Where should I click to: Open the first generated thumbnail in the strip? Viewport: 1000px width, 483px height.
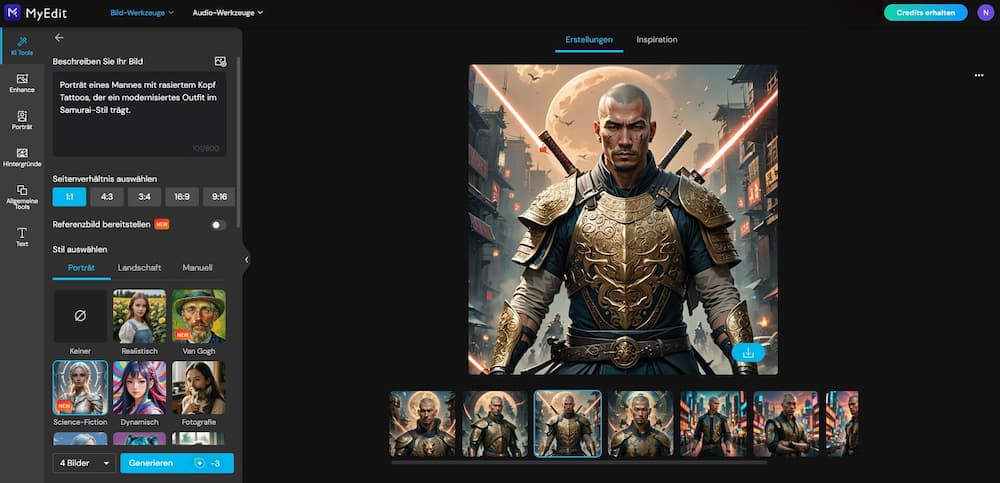point(423,424)
